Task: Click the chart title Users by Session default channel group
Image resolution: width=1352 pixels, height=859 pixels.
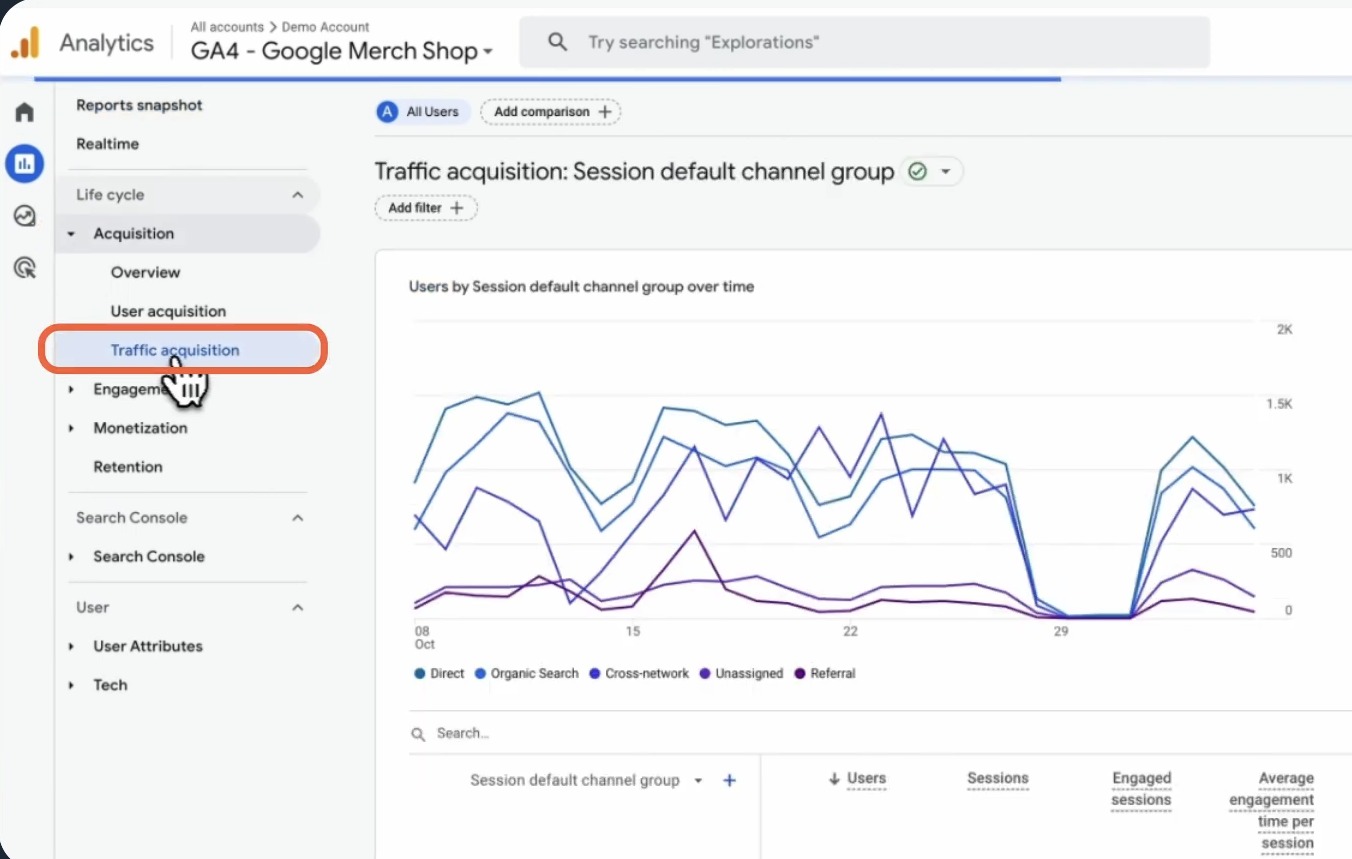Action: (x=582, y=287)
